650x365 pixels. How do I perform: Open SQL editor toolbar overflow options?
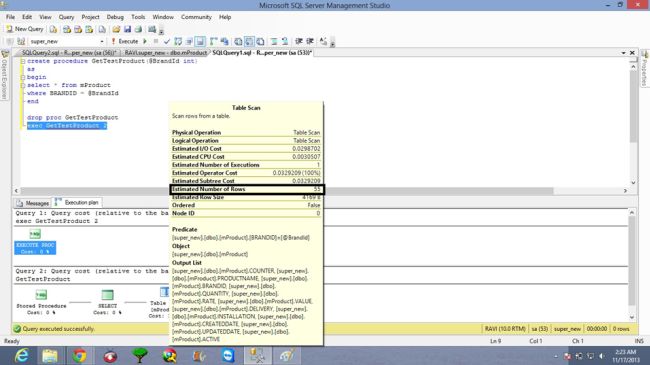[332, 43]
